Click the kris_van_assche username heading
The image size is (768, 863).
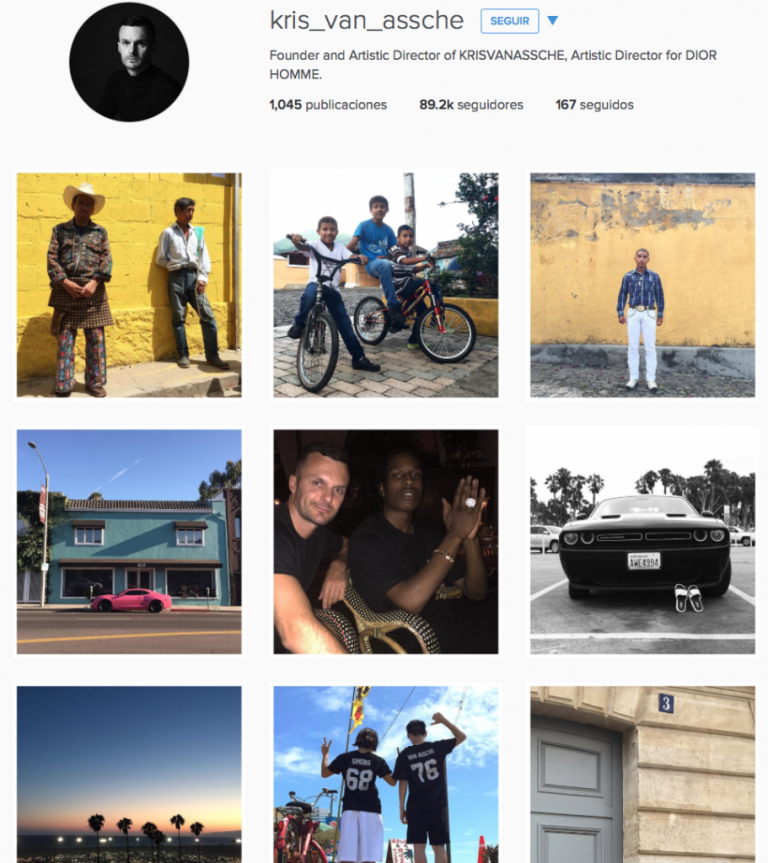point(367,20)
